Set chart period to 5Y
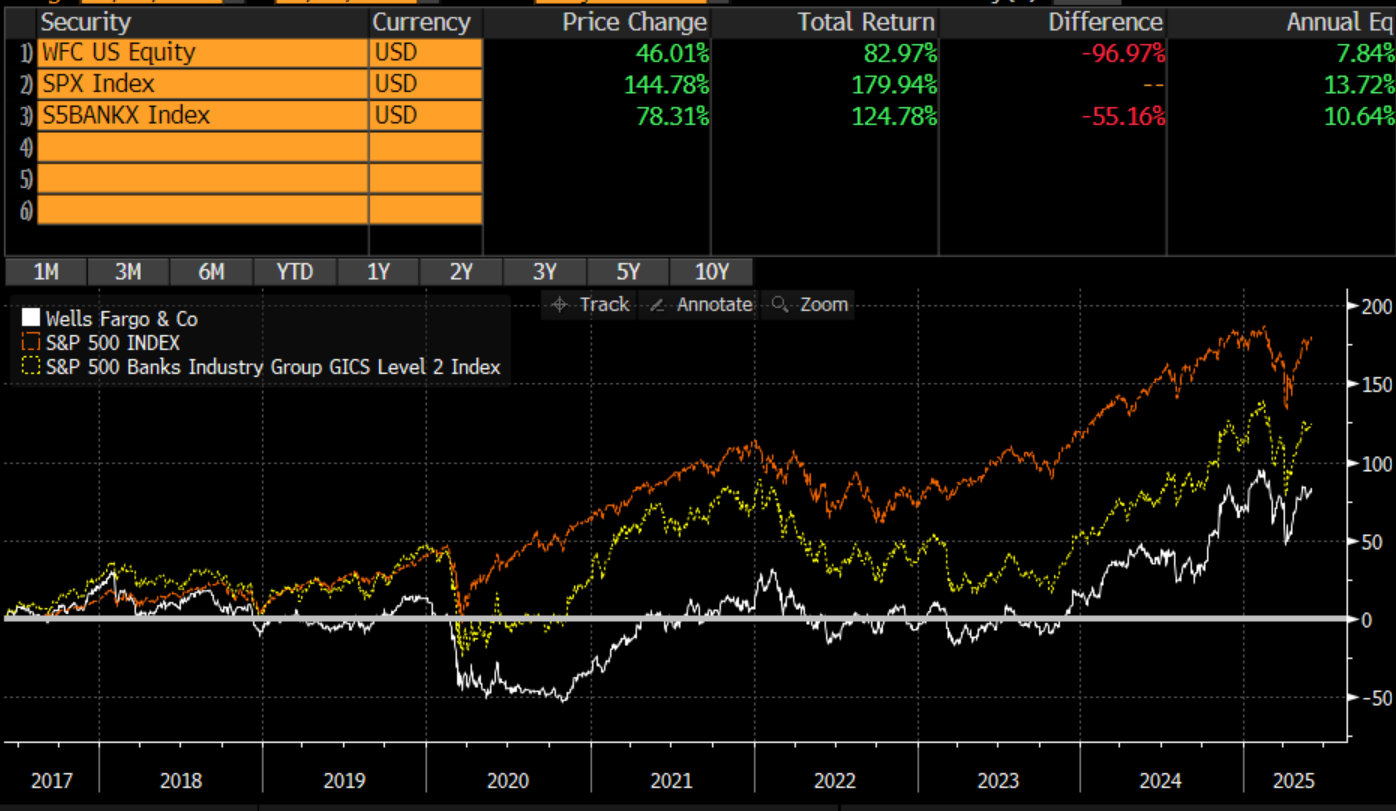This screenshot has width=1396, height=811. pyautogui.click(x=627, y=272)
